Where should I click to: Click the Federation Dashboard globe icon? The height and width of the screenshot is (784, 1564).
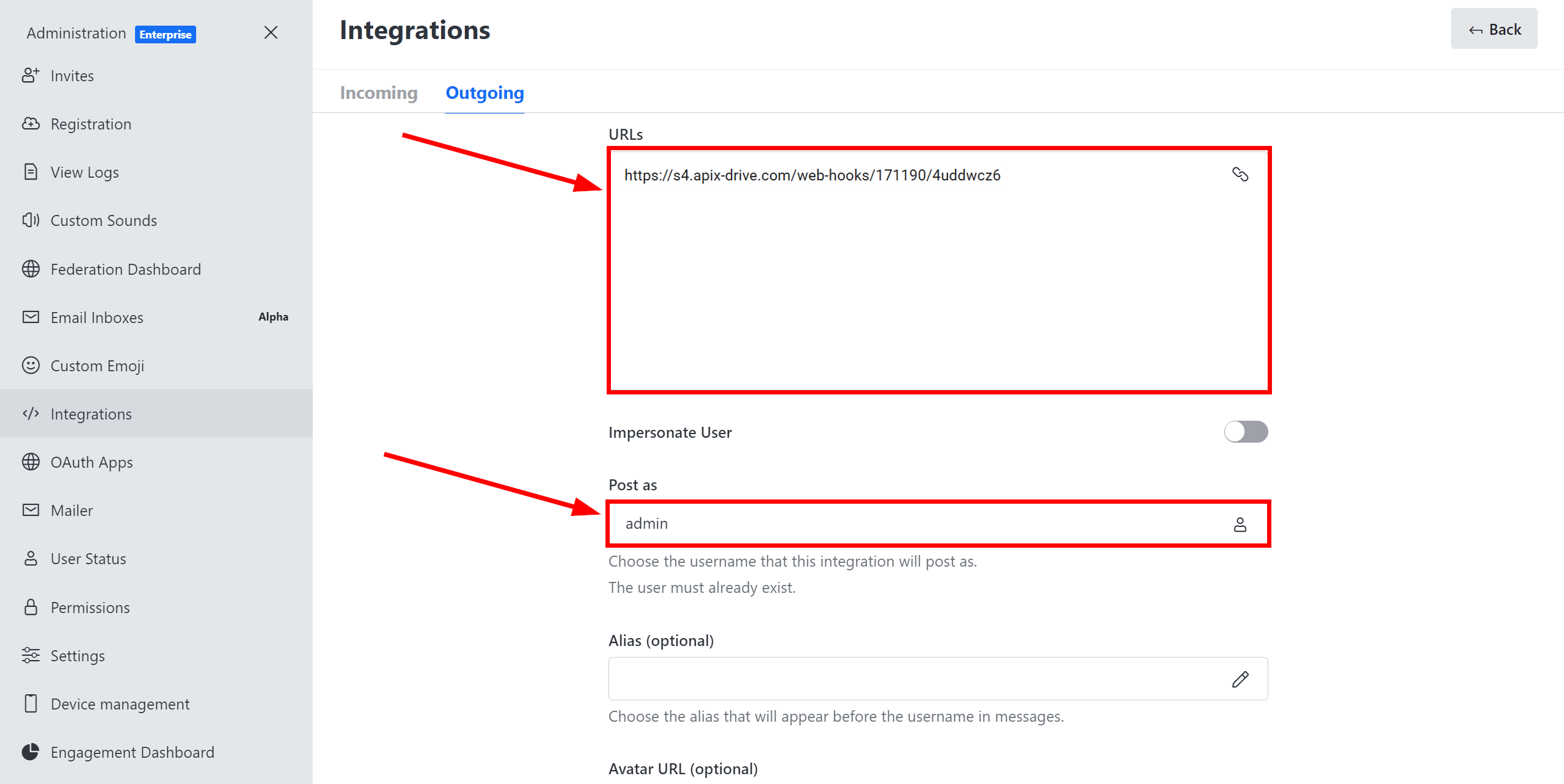point(31,269)
